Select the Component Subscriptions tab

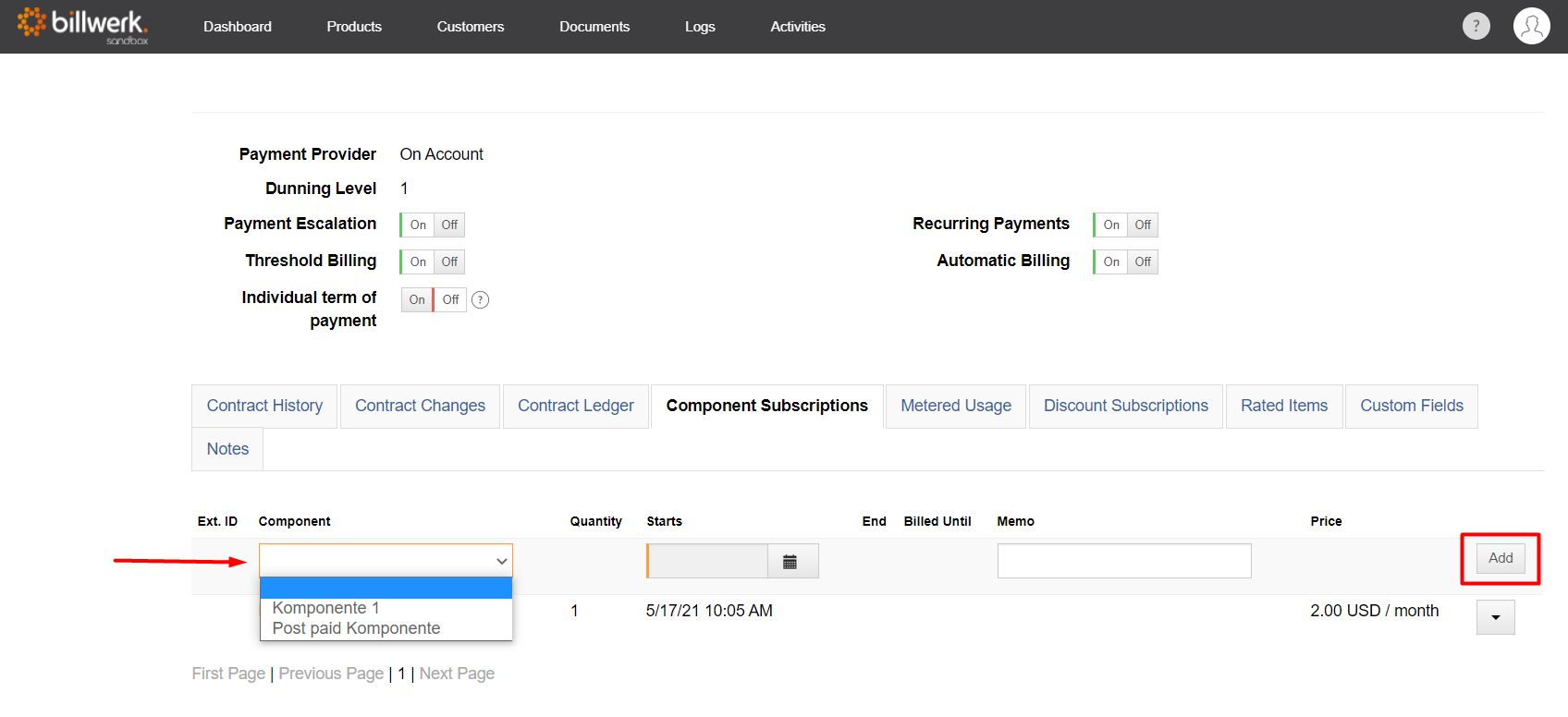point(767,406)
